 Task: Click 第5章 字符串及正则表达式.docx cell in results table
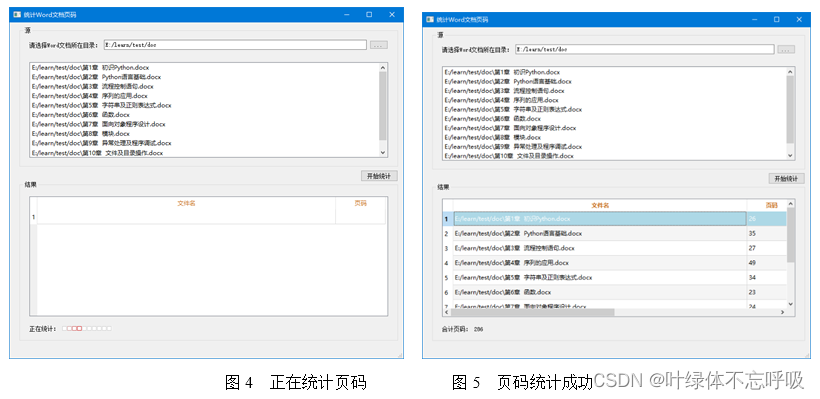[600, 277]
